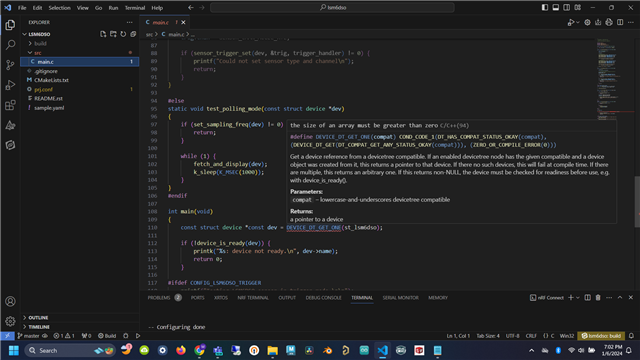Toggle secondary side bar visibility

[567, 7]
